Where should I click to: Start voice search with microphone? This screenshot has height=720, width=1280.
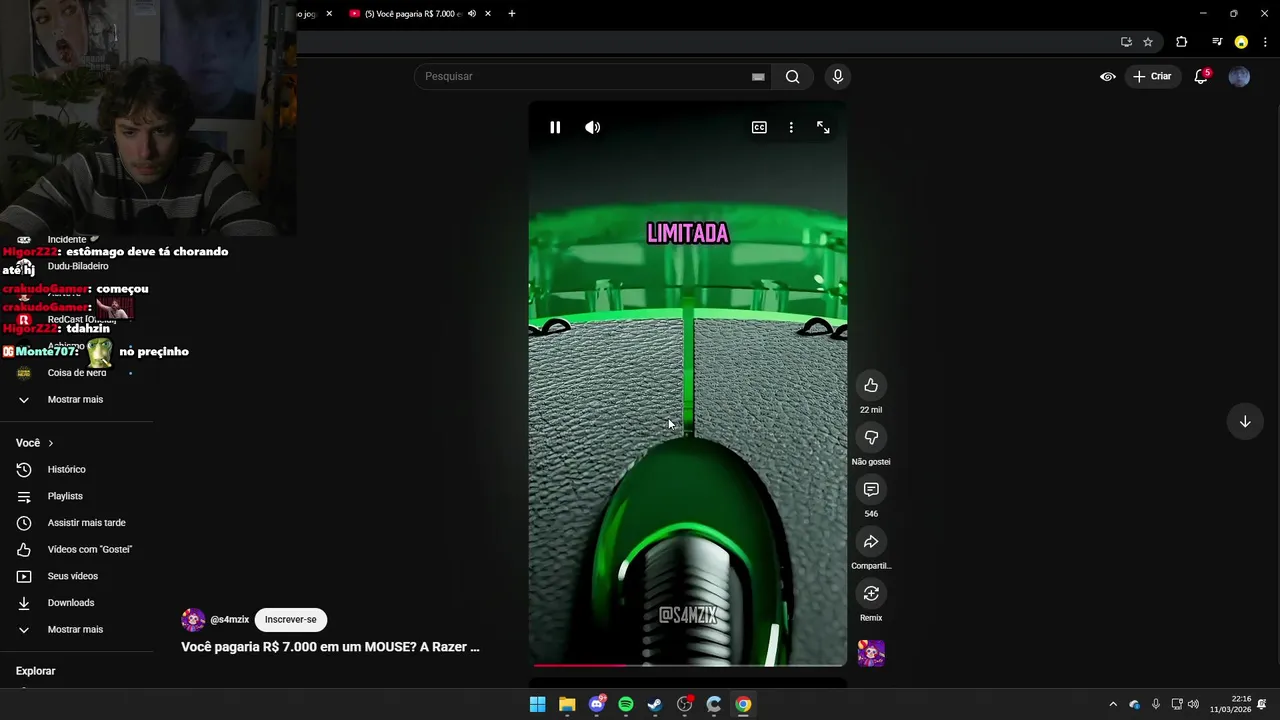click(838, 76)
